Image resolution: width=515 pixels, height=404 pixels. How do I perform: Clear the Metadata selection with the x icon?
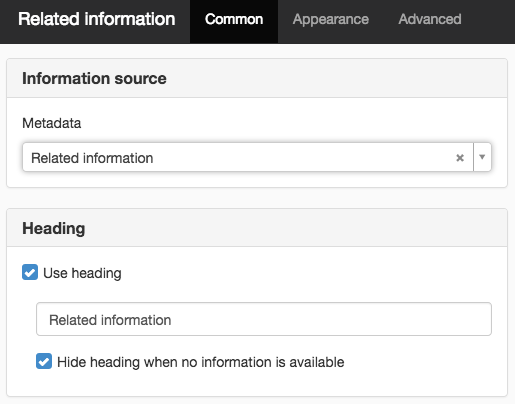coord(460,158)
